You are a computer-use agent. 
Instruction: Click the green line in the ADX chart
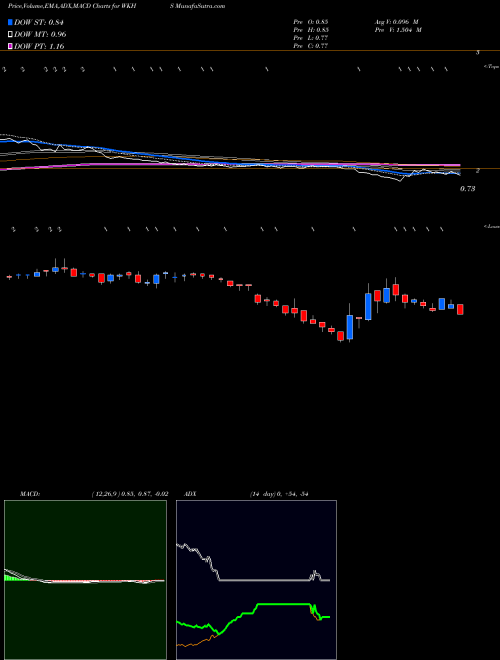282,604
